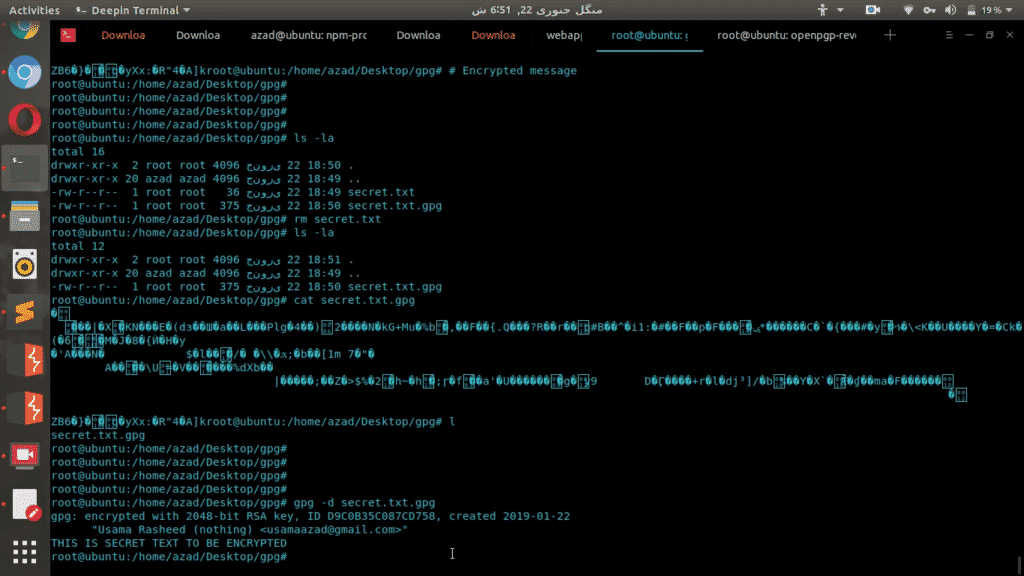
Task: Open Sublime Text from the dock
Action: [25, 312]
